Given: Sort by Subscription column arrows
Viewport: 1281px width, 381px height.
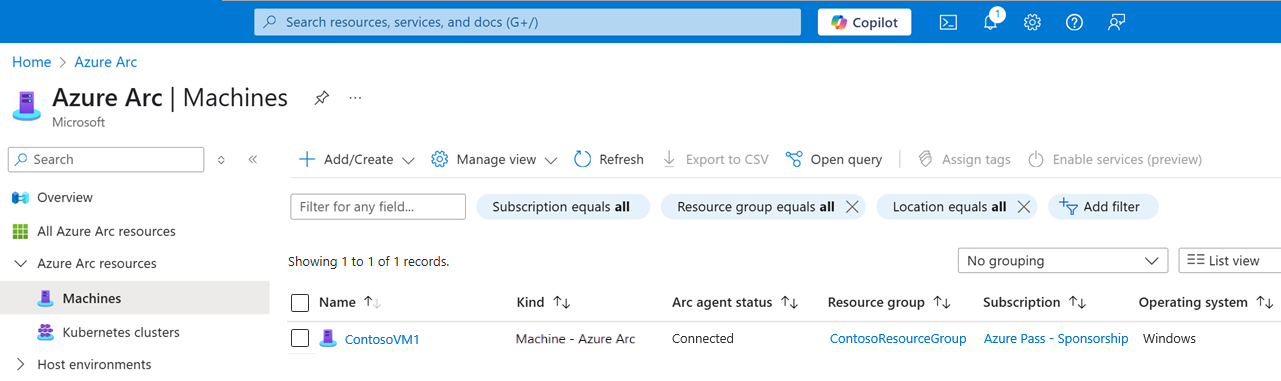Looking at the screenshot, I should click(x=1077, y=302).
